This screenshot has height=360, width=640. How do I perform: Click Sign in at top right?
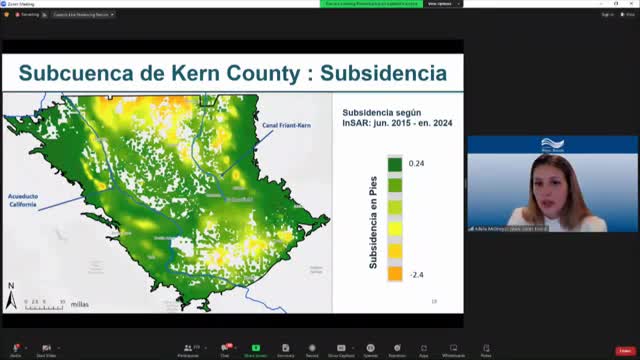607,15
